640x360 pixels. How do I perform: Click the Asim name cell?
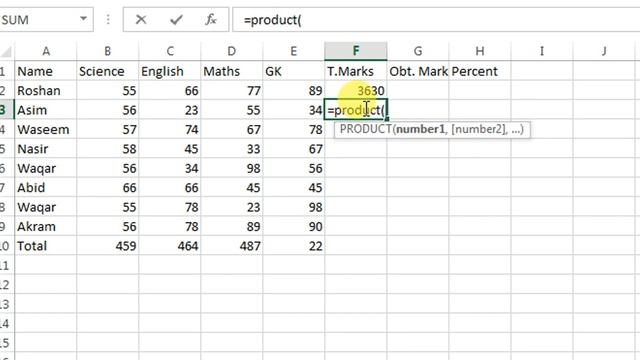[46, 110]
